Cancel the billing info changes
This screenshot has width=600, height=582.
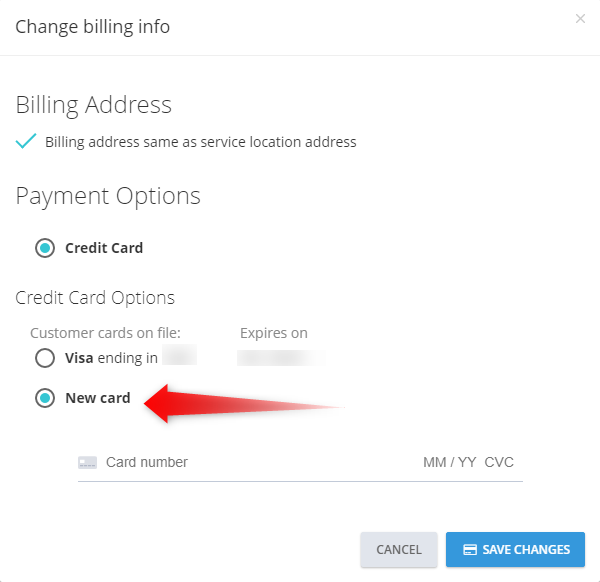tap(399, 549)
